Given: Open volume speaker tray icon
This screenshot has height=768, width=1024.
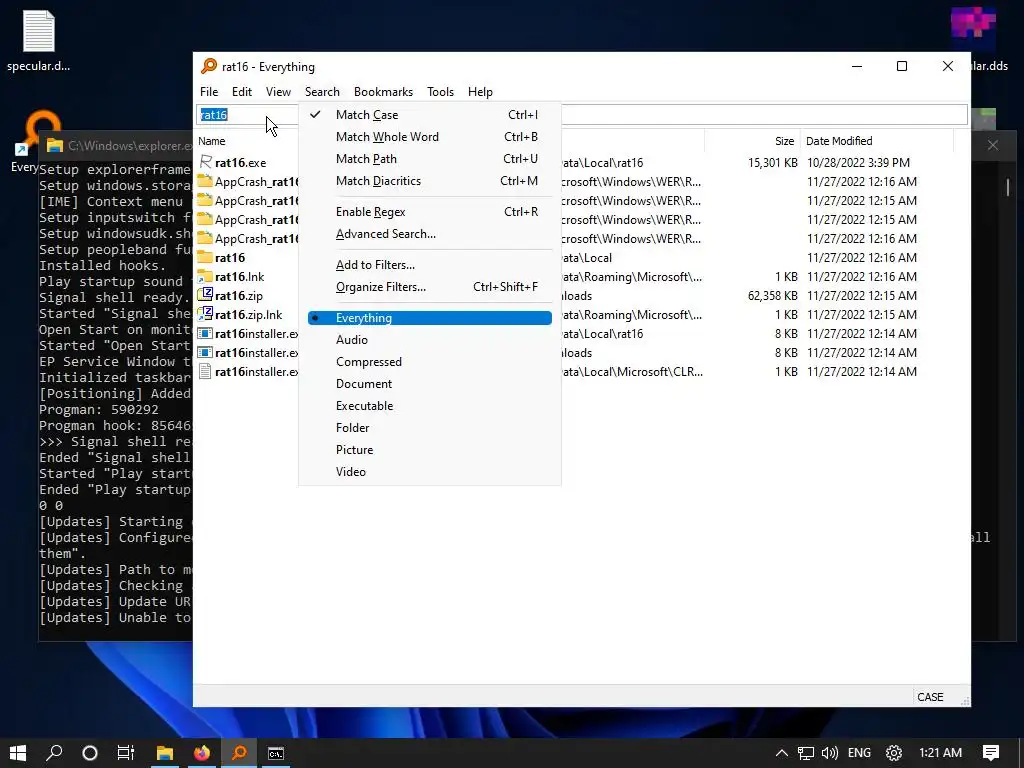Looking at the screenshot, I should tap(830, 753).
